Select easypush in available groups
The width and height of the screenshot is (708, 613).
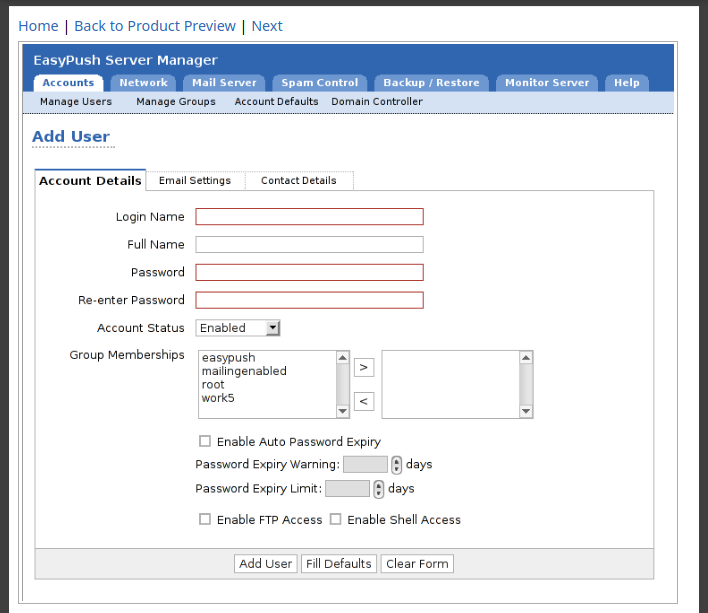[228, 358]
